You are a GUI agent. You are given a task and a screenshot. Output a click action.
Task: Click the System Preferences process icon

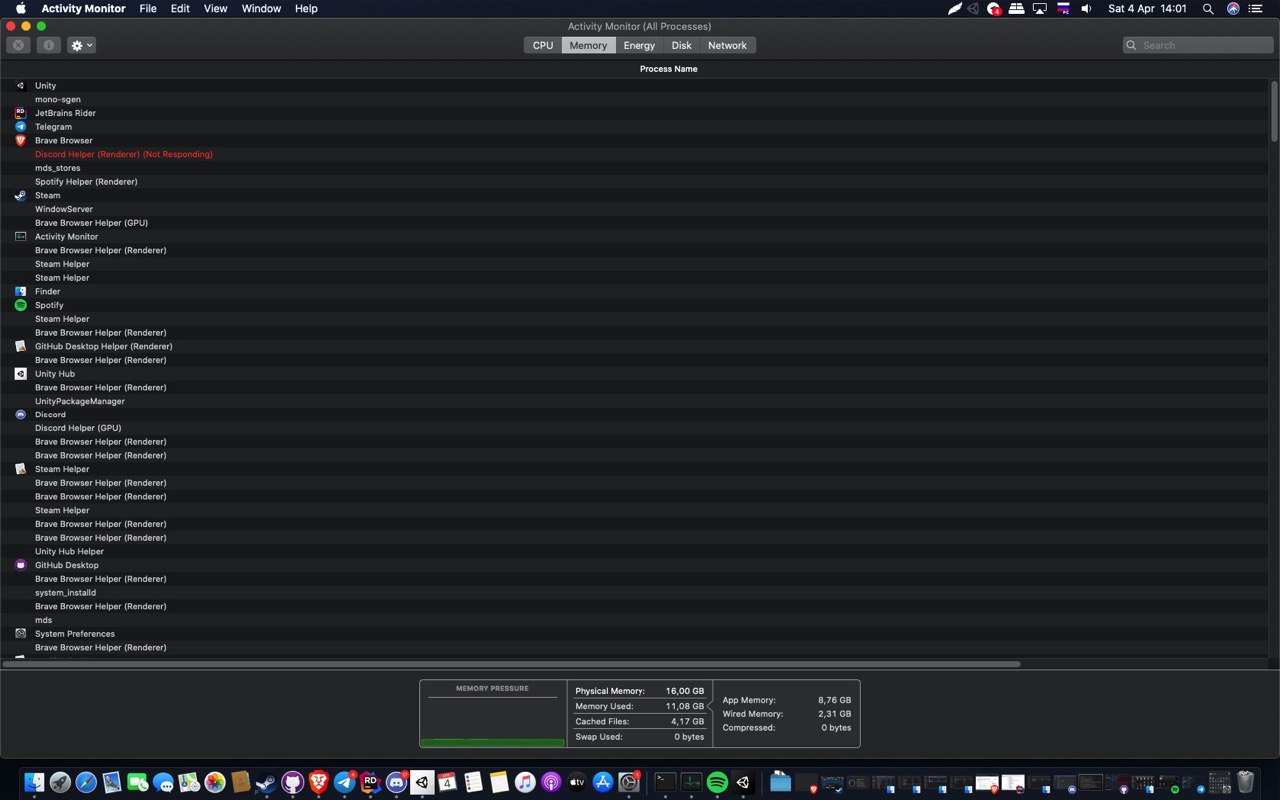[x=20, y=634]
